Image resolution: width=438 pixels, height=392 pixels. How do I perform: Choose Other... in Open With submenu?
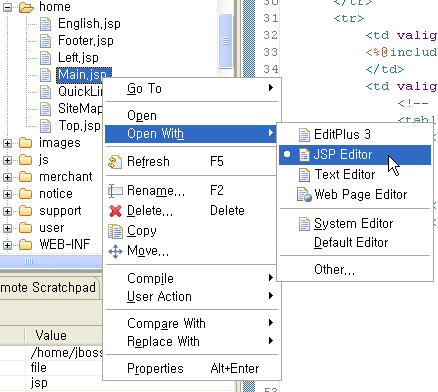tap(355, 269)
